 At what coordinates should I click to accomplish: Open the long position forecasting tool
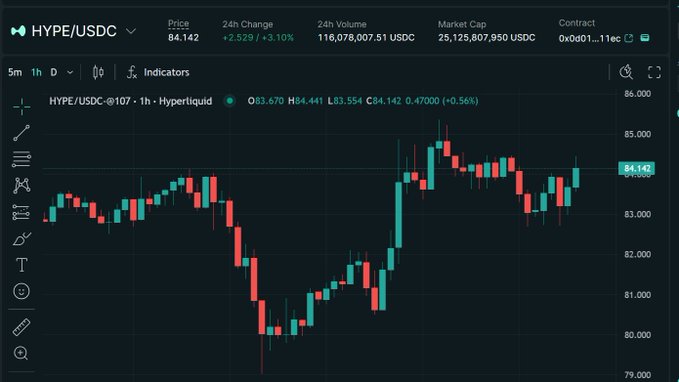pyautogui.click(x=21, y=212)
